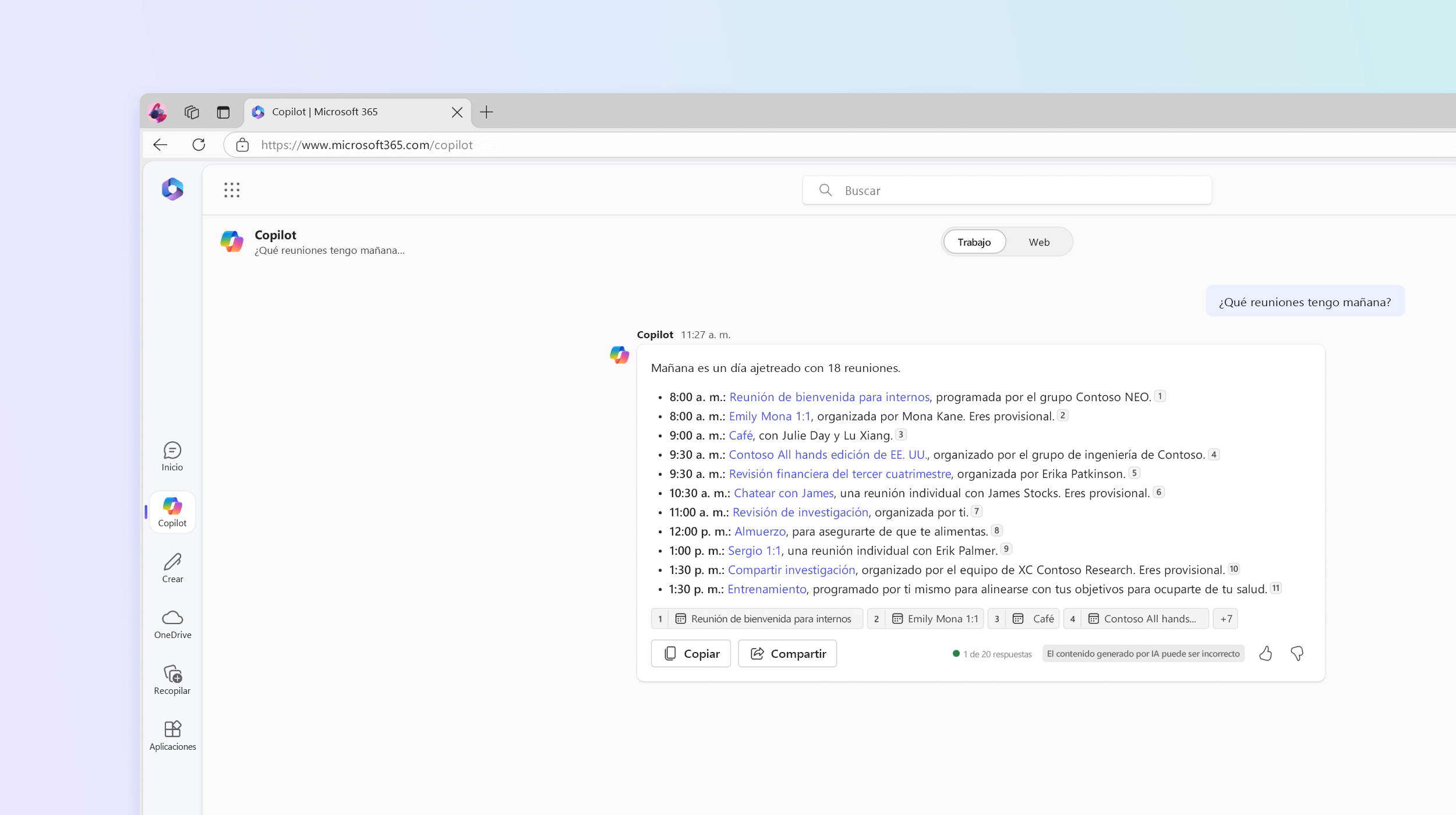The image size is (1456, 815).
Task: Click the user message ¿Qué reuniones tengo mañana?
Action: click(1305, 302)
